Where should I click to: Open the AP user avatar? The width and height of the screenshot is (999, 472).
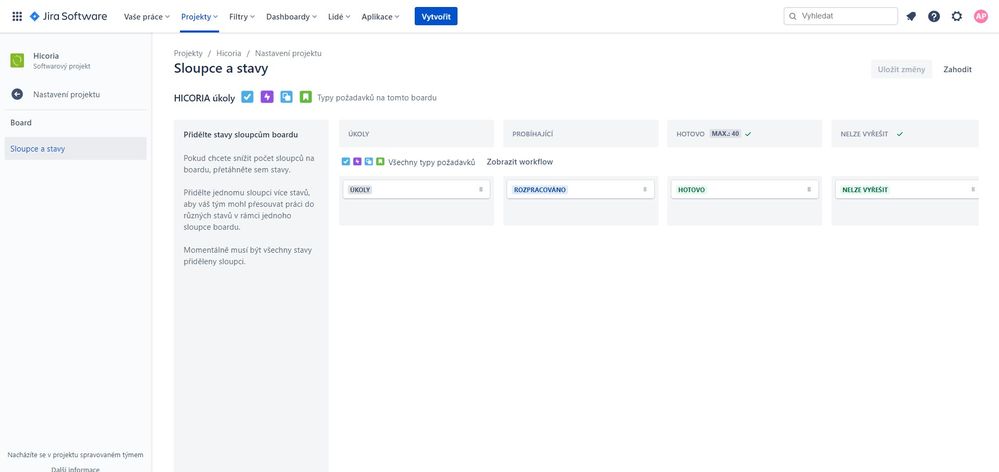pos(981,17)
